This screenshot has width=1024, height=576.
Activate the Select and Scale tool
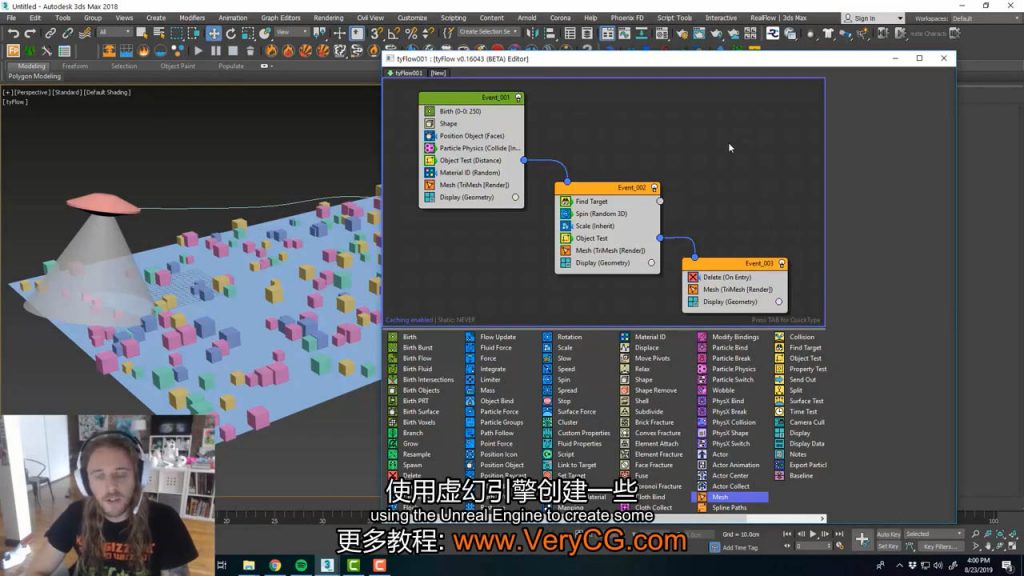pos(248,33)
